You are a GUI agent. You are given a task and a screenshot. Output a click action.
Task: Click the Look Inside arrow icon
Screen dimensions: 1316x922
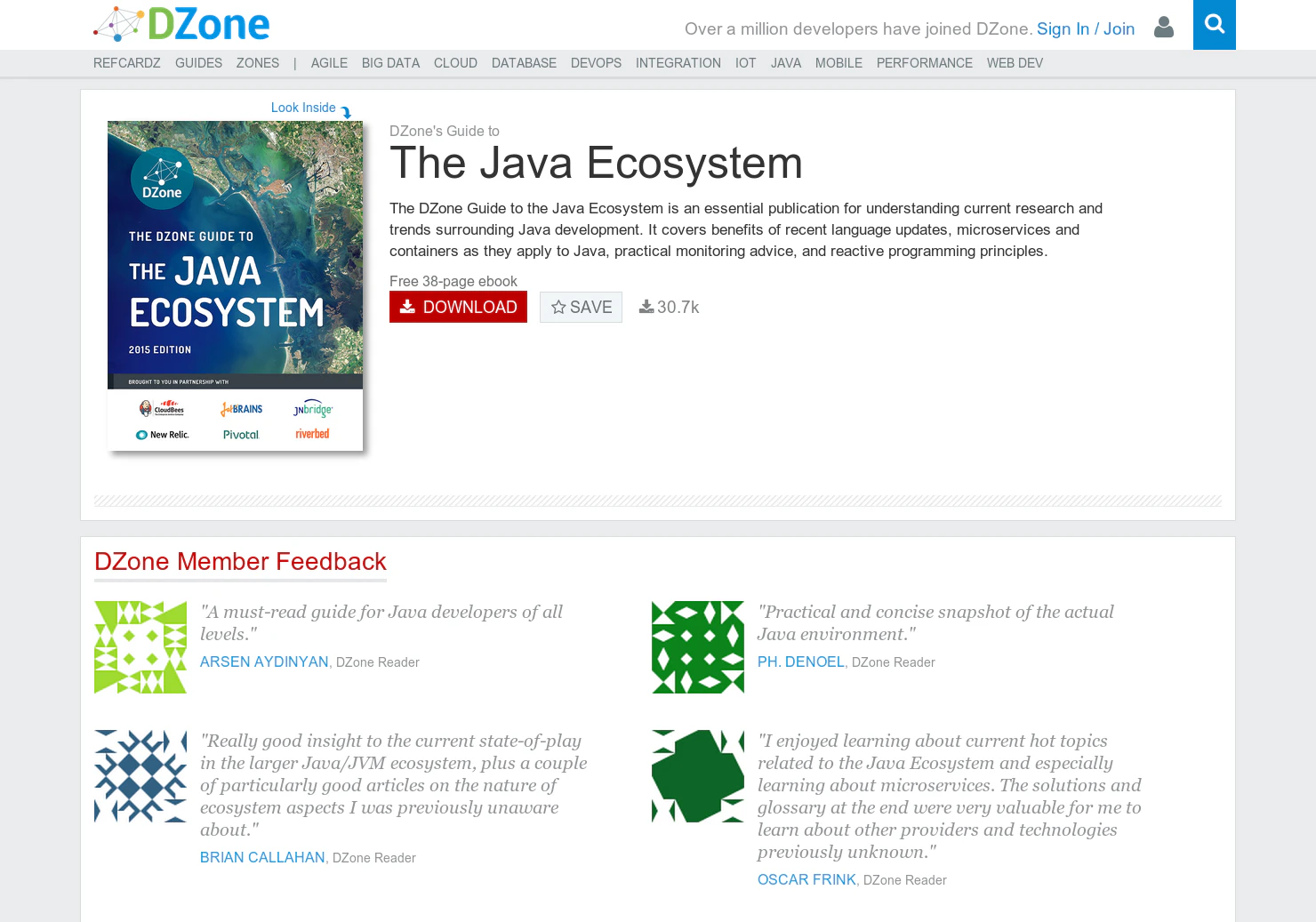pos(347,112)
